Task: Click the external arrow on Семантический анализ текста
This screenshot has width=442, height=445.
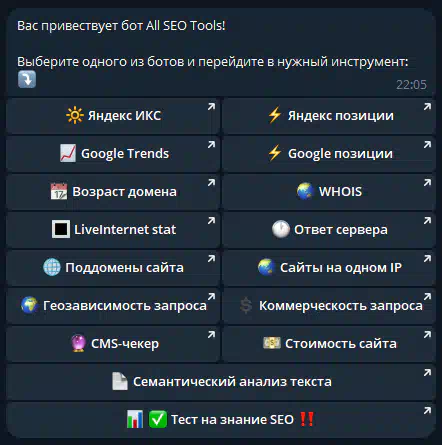Action: point(427,373)
